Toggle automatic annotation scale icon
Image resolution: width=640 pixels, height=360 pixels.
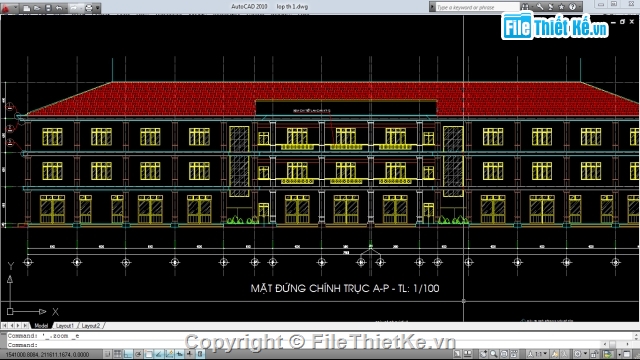pos(564,354)
